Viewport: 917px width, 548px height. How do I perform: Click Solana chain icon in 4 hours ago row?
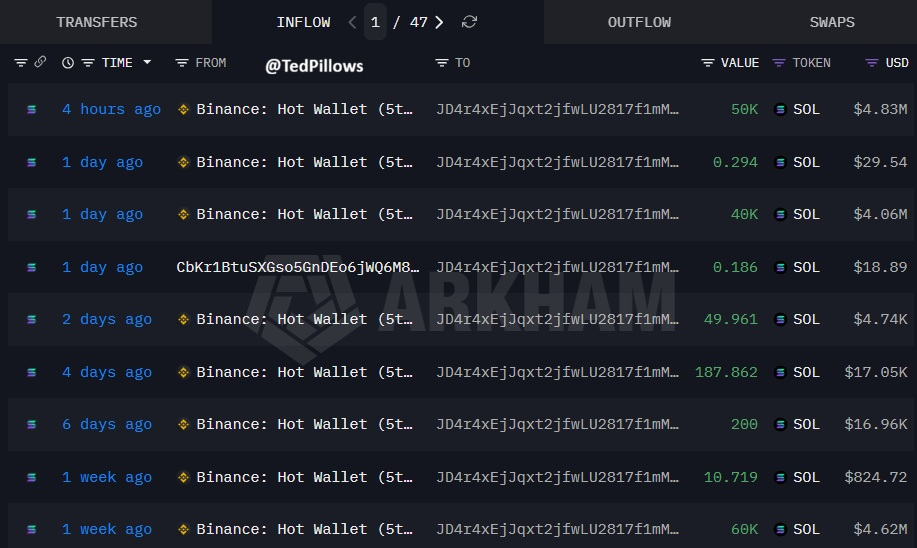pyautogui.click(x=32, y=109)
